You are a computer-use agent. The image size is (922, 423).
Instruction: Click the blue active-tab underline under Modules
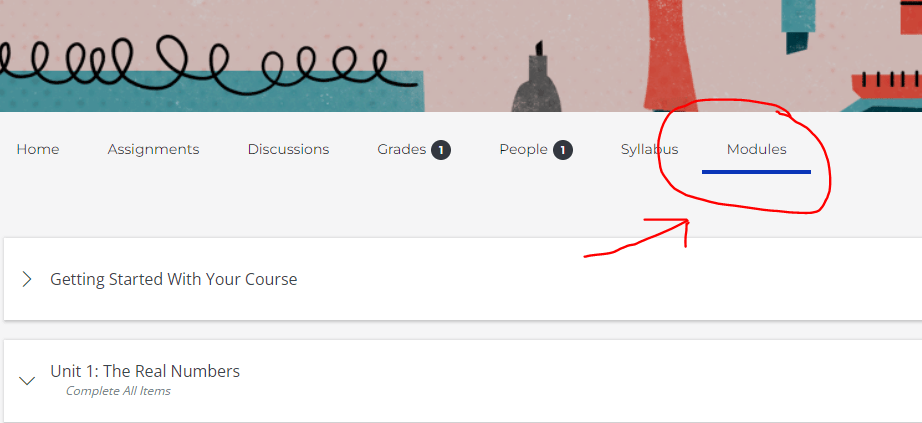coord(756,172)
